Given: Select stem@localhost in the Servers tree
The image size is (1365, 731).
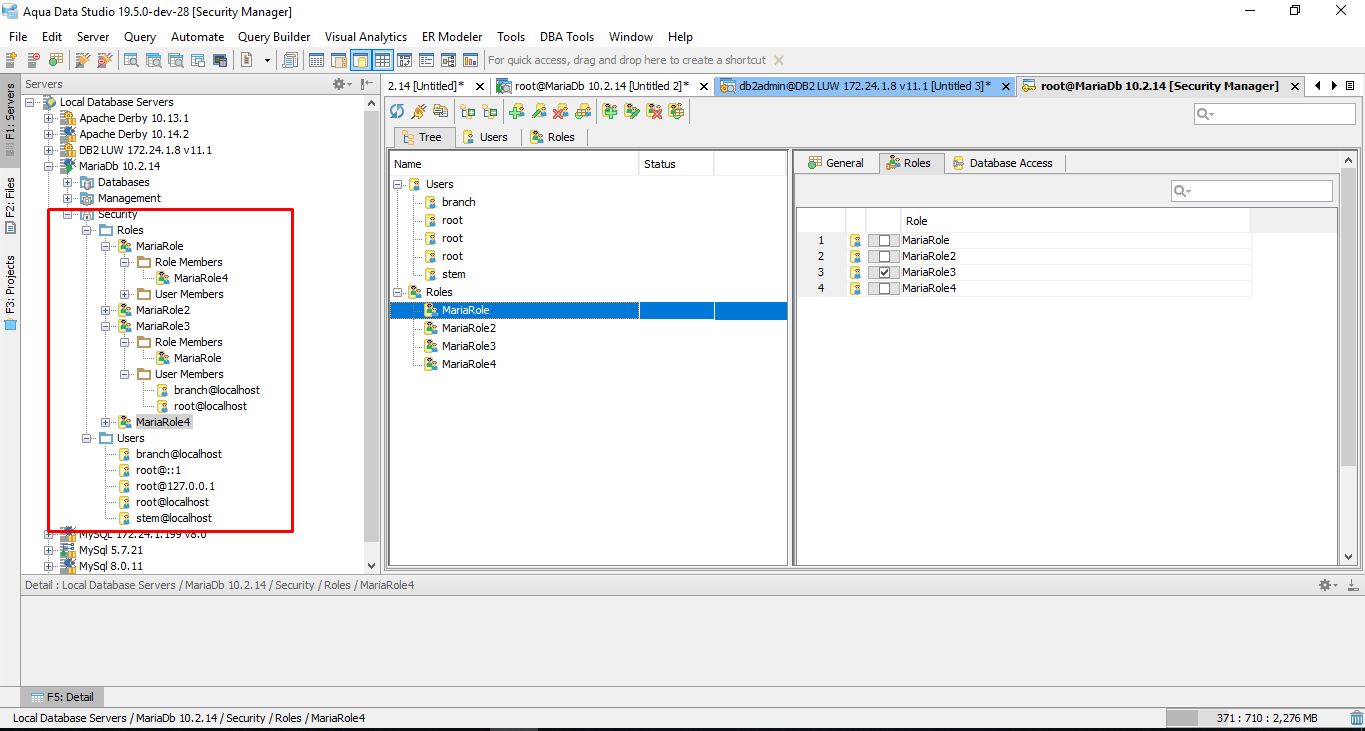Looking at the screenshot, I should (174, 518).
